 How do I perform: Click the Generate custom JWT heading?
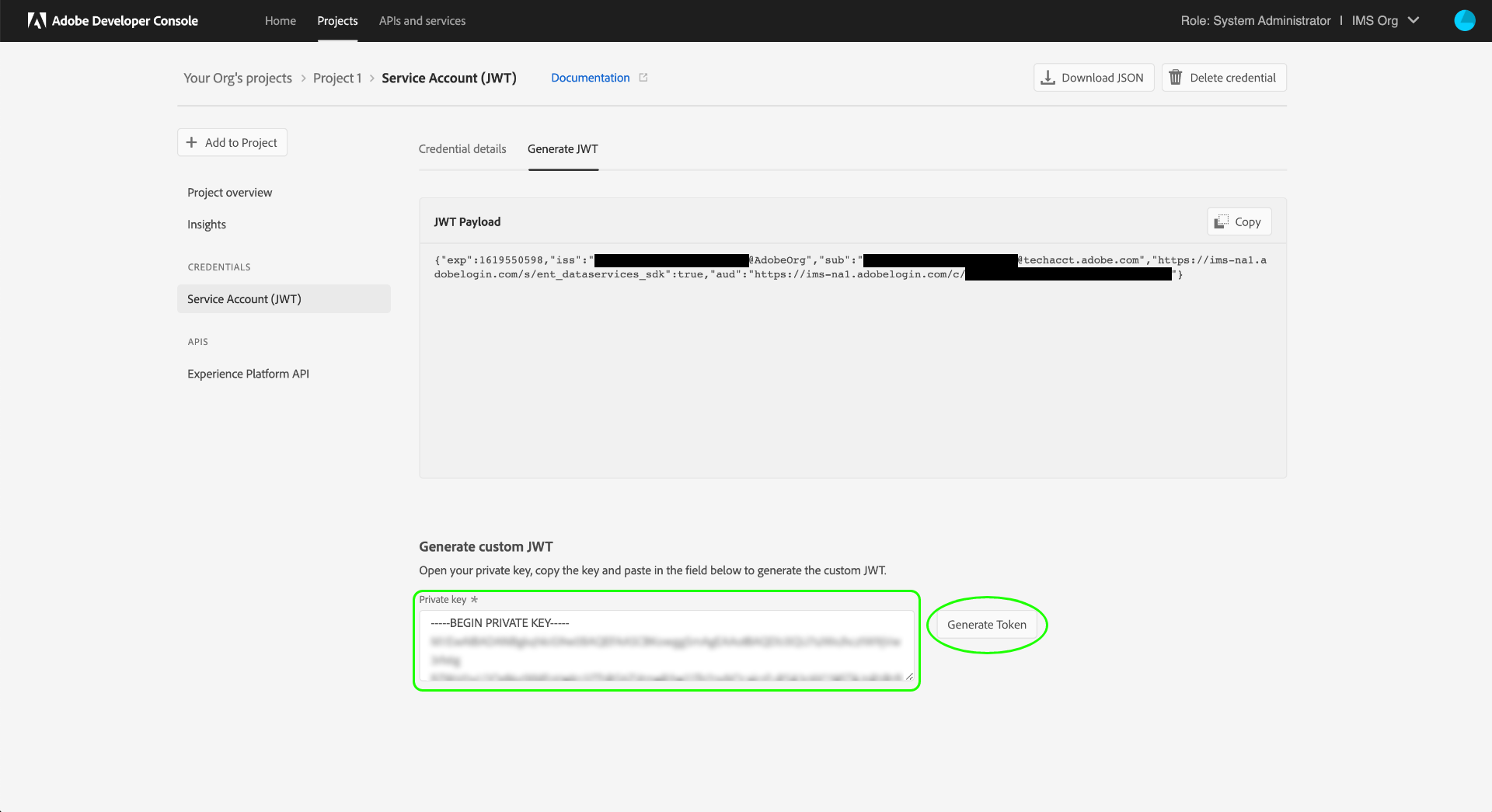486,547
